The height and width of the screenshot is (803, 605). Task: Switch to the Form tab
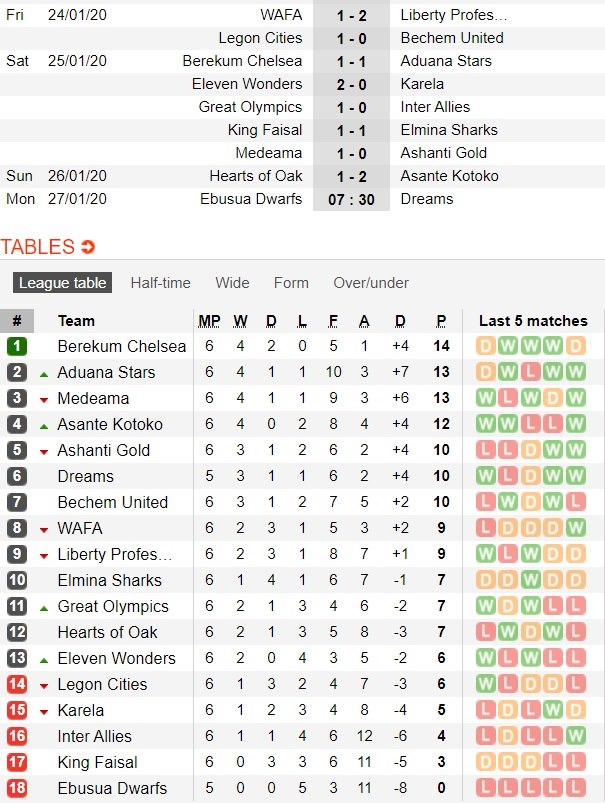coord(291,283)
